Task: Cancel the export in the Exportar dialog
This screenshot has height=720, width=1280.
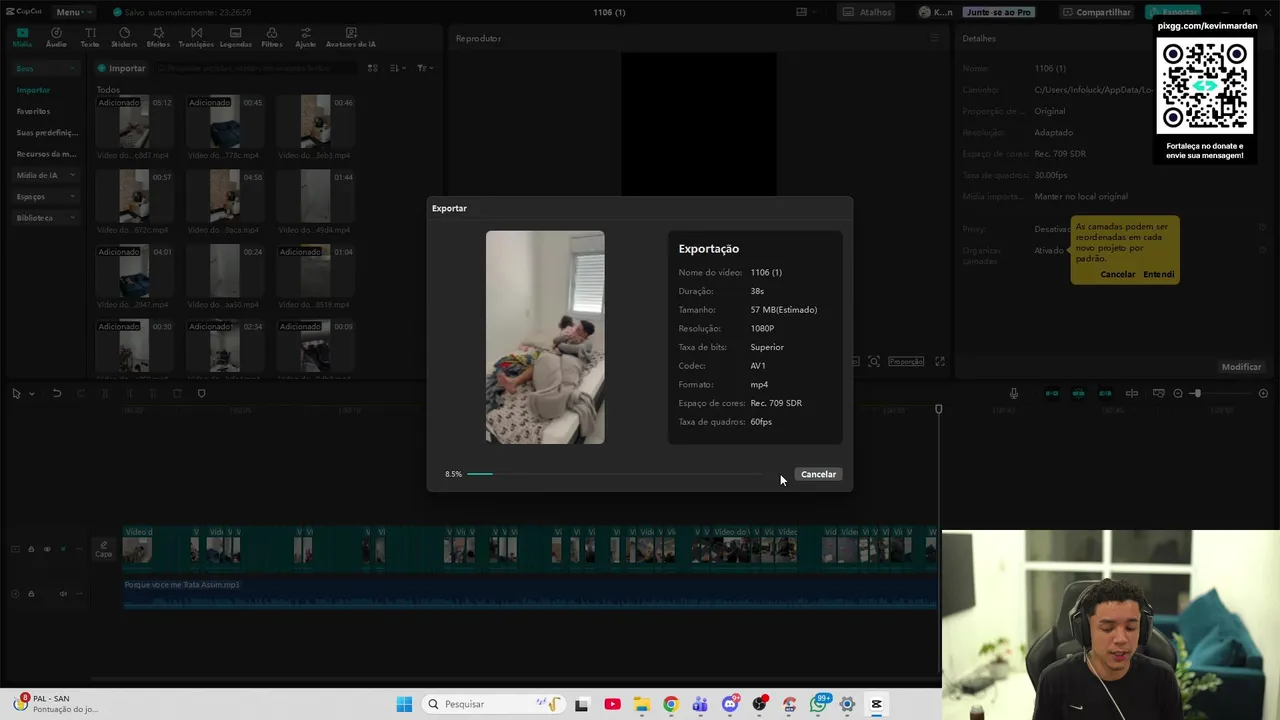Action: tap(818, 474)
